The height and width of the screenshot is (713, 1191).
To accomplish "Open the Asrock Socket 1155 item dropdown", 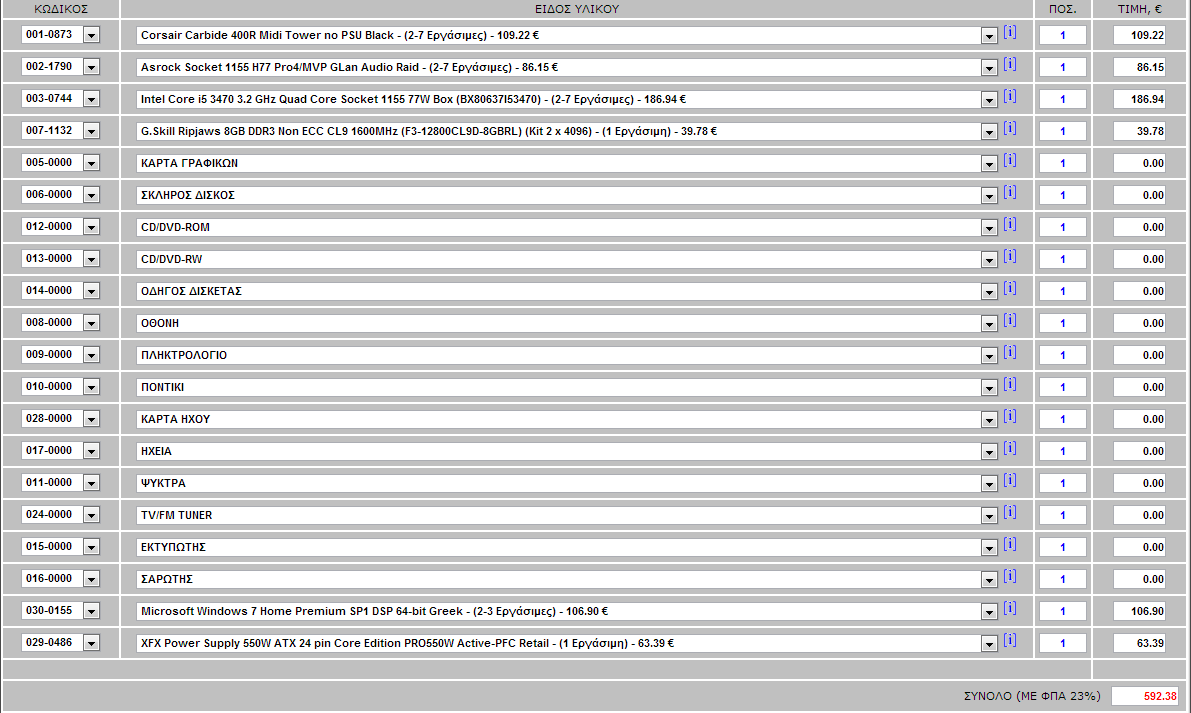I will click(x=989, y=68).
